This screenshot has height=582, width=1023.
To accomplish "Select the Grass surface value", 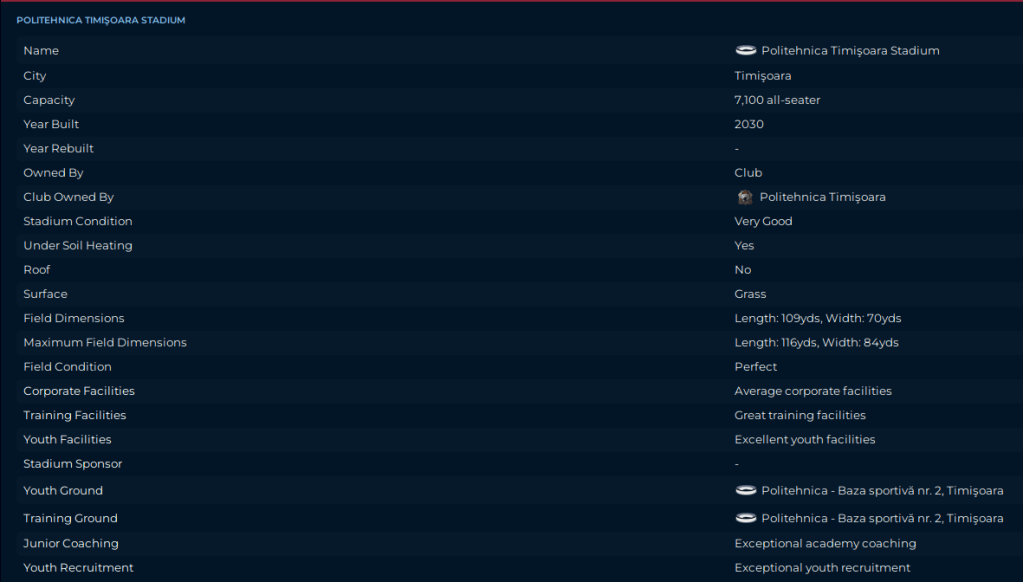I will tap(750, 294).
